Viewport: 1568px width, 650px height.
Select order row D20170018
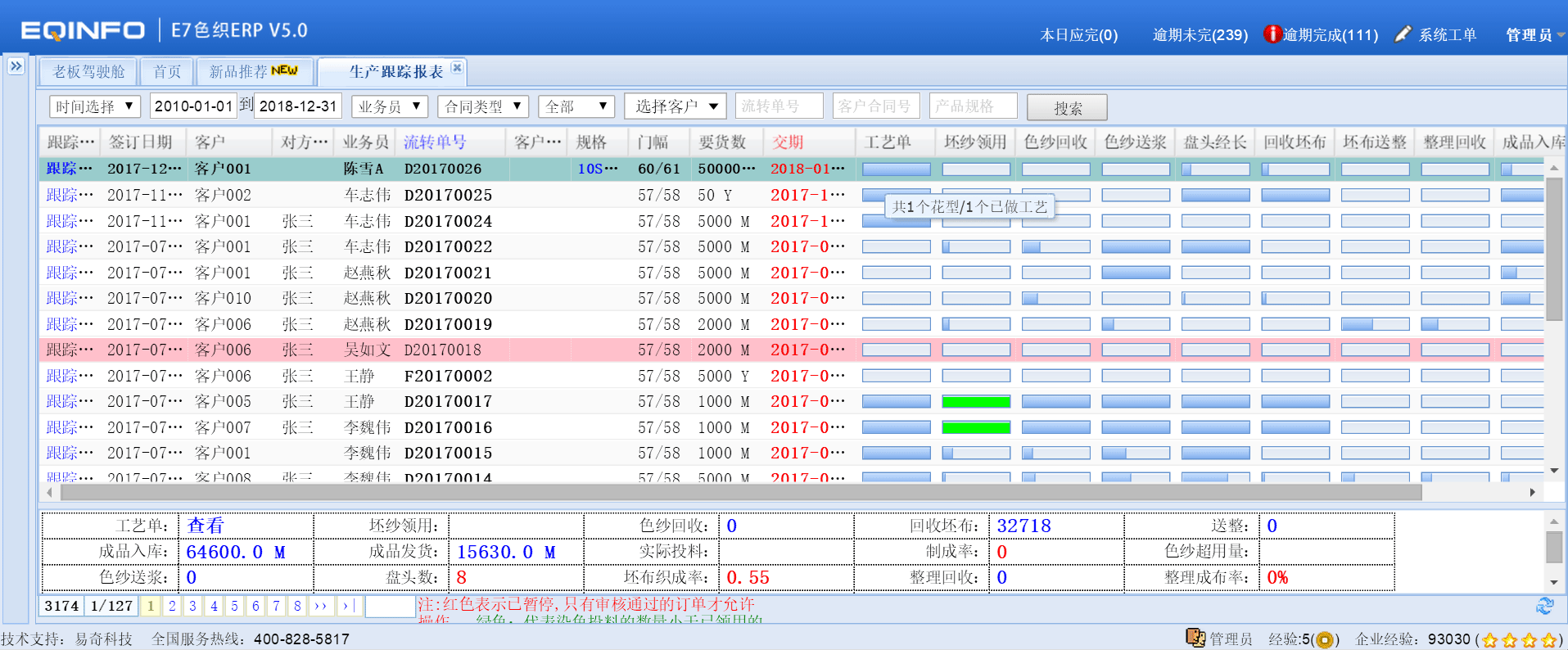click(791, 350)
